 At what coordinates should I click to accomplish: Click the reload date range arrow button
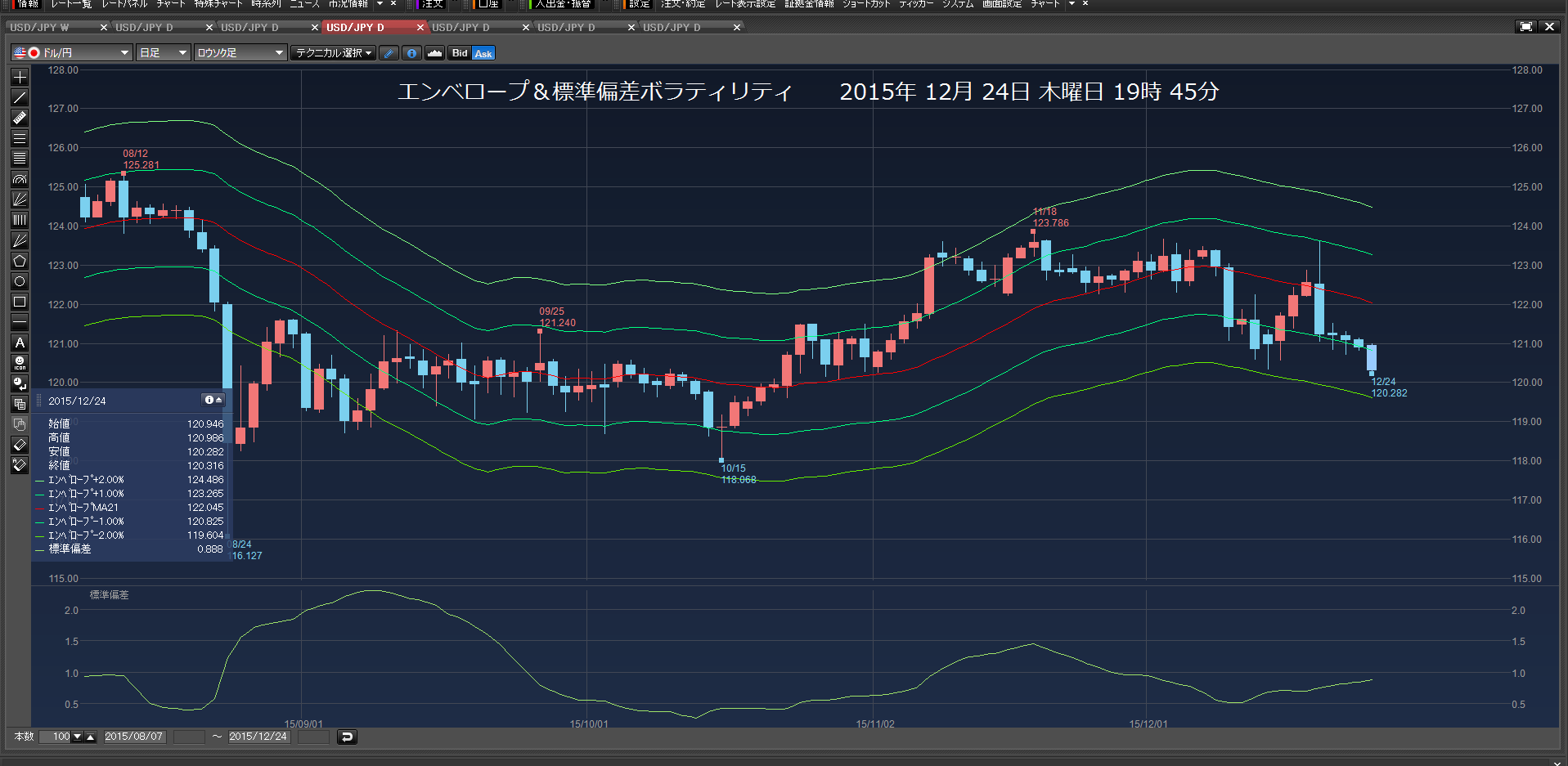(x=347, y=737)
